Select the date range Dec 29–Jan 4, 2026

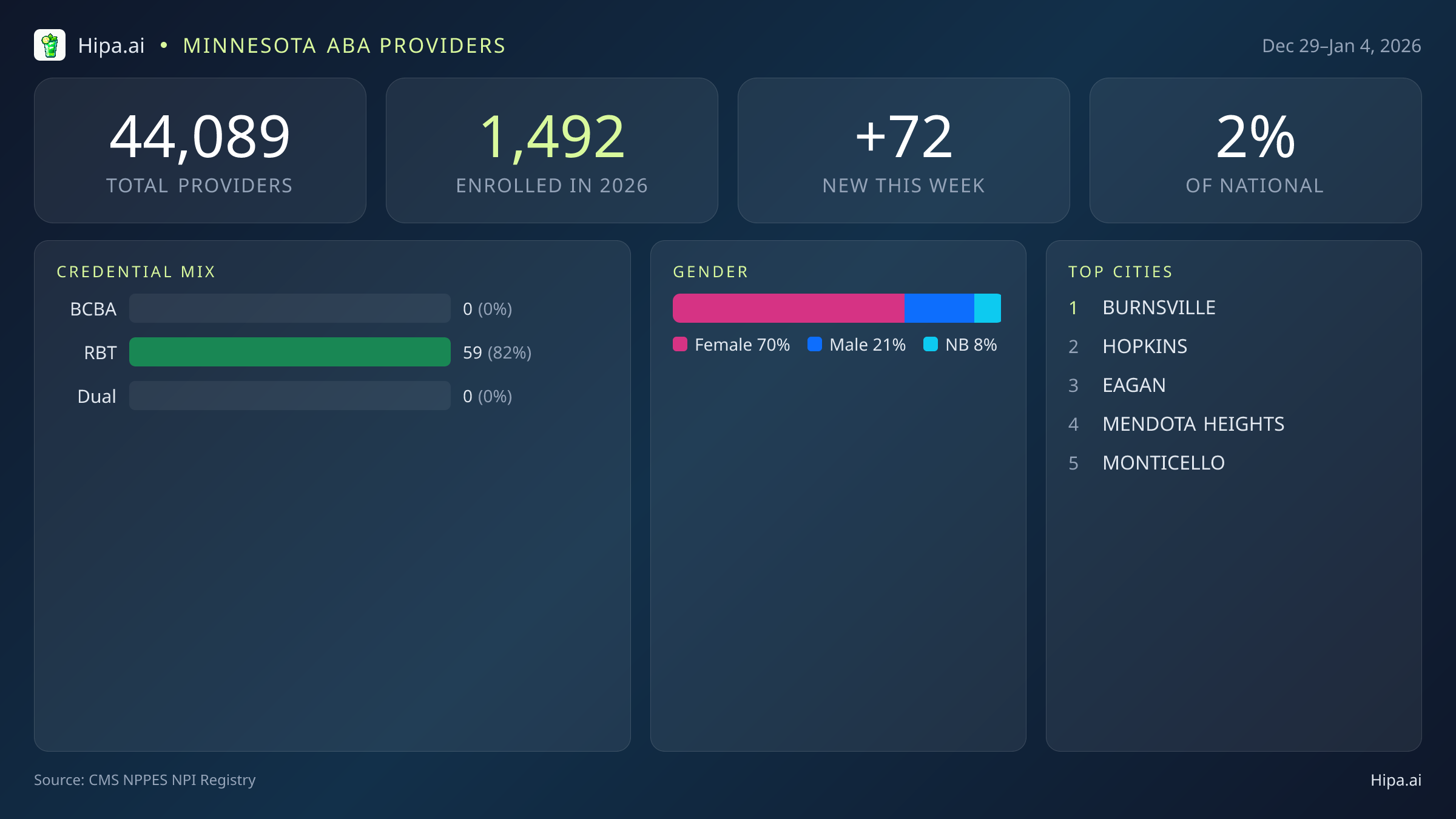[1342, 45]
